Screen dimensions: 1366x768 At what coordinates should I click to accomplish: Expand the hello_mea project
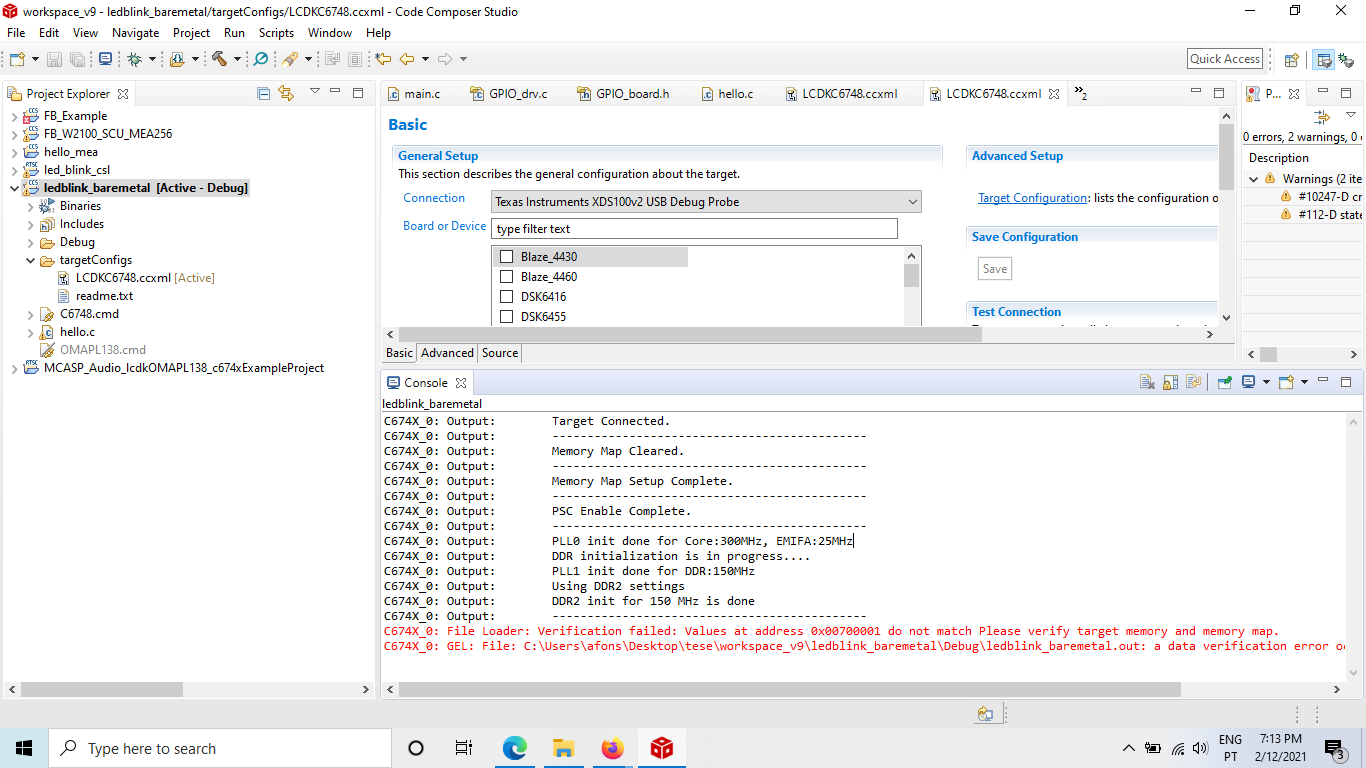(14, 152)
